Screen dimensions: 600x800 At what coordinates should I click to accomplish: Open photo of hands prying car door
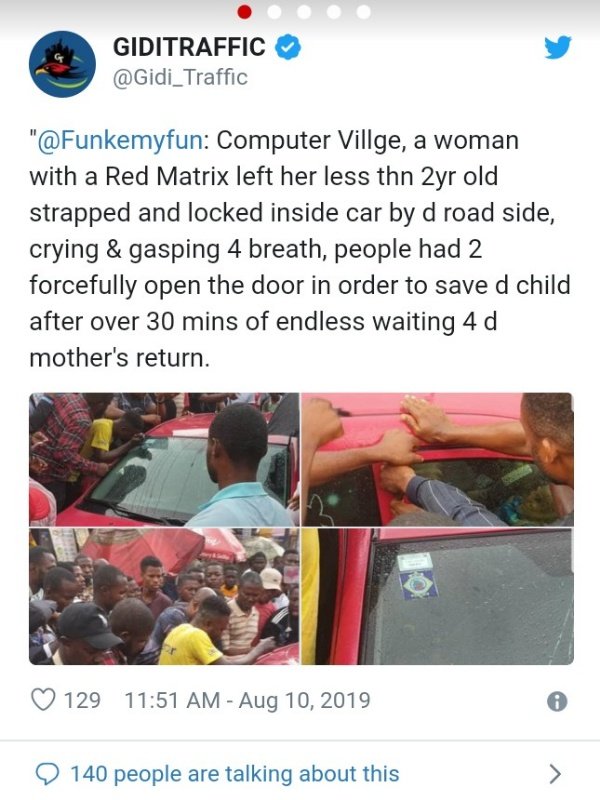tap(438, 459)
